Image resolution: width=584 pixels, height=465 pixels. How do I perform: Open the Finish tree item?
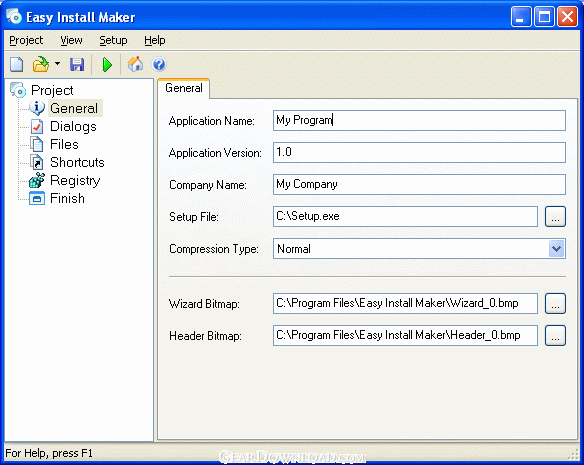tap(67, 198)
